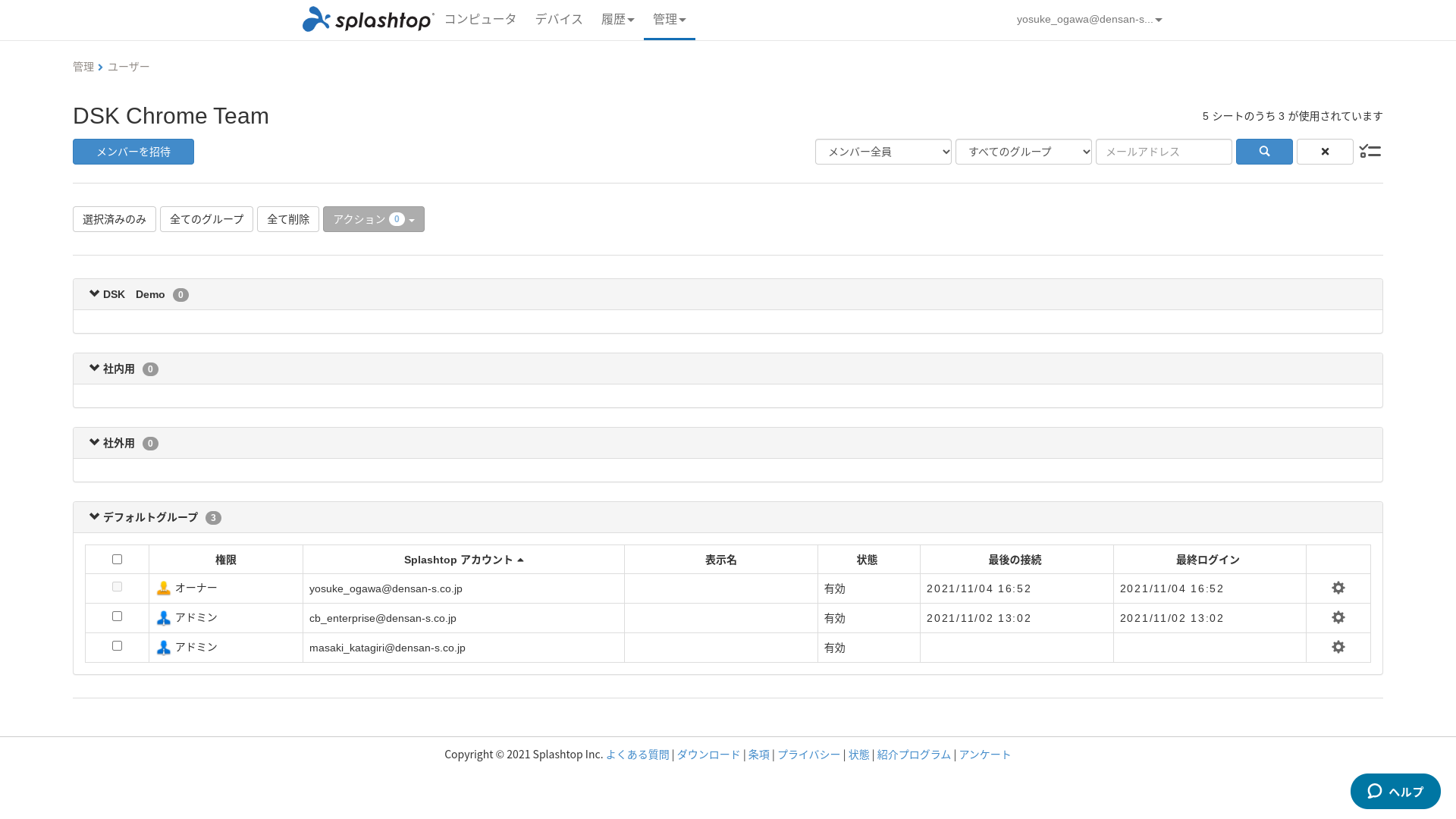Tick the checkbox for masaki_katagiri row
The width and height of the screenshot is (1456, 819).
(x=117, y=645)
